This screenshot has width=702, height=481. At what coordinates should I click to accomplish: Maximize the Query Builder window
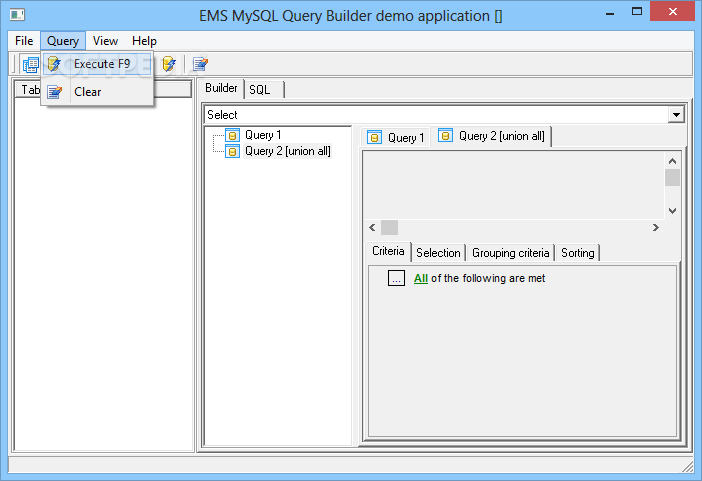coord(637,12)
